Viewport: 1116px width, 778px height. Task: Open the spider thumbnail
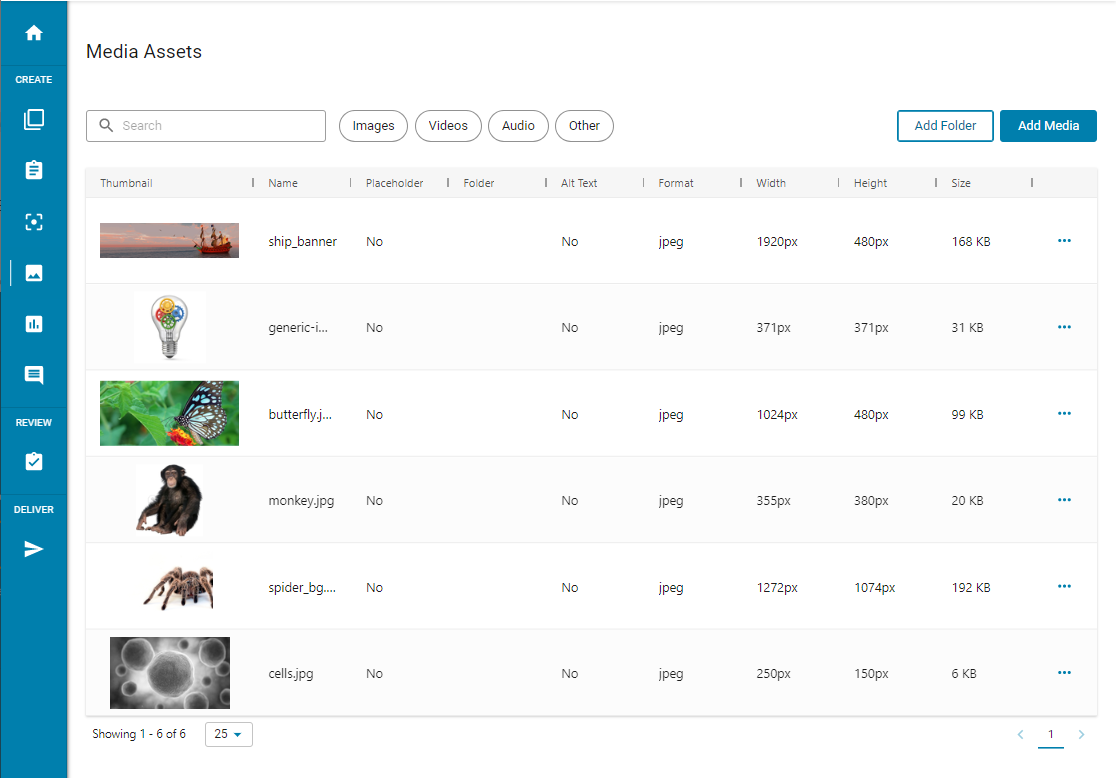[178, 587]
